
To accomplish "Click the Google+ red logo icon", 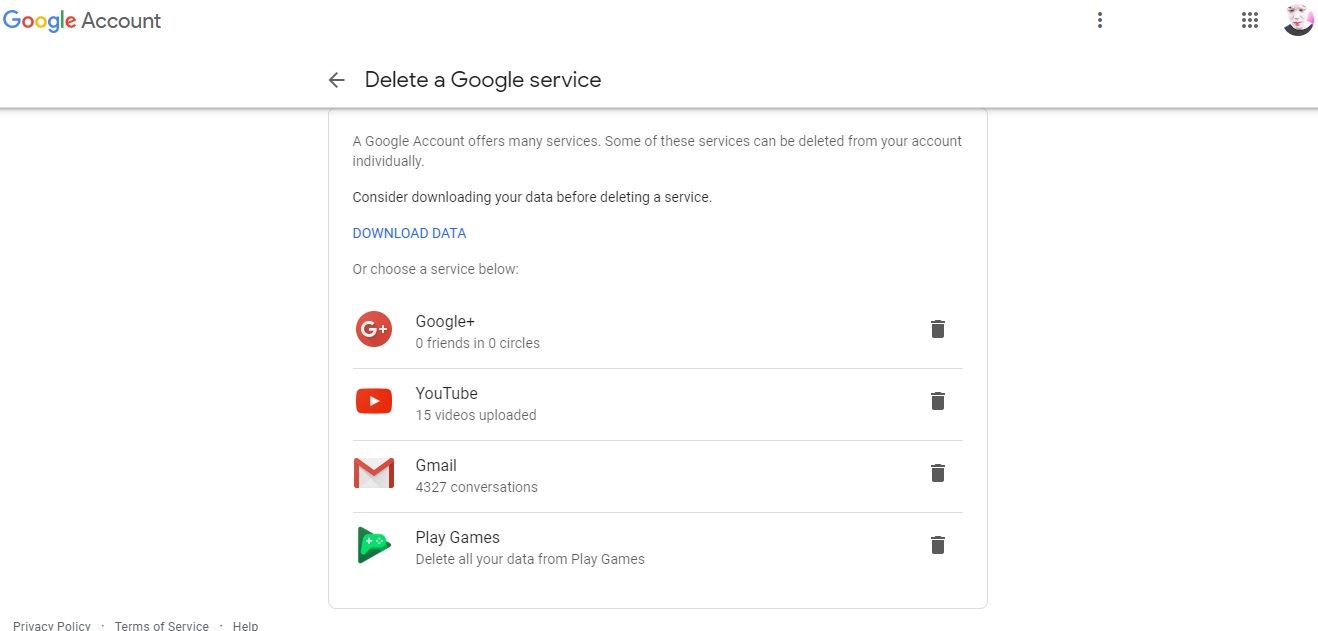I will coord(374,329).
